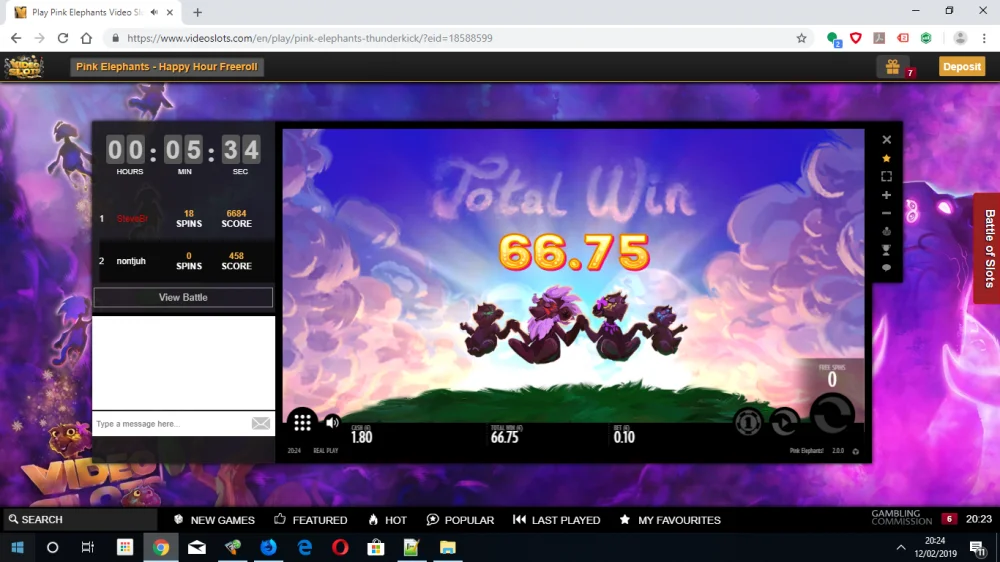Spin the reels with the large spin button
This screenshot has width=1000, height=562.
[832, 415]
